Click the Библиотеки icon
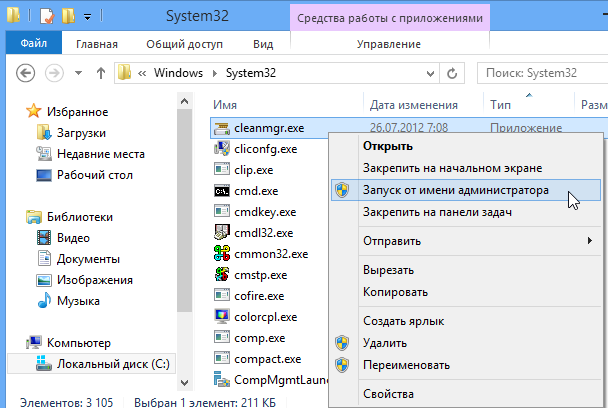 34,217
